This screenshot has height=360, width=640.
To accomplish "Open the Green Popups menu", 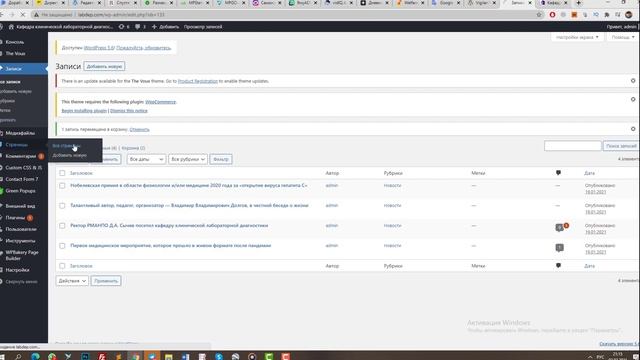I will pyautogui.click(x=20, y=191).
